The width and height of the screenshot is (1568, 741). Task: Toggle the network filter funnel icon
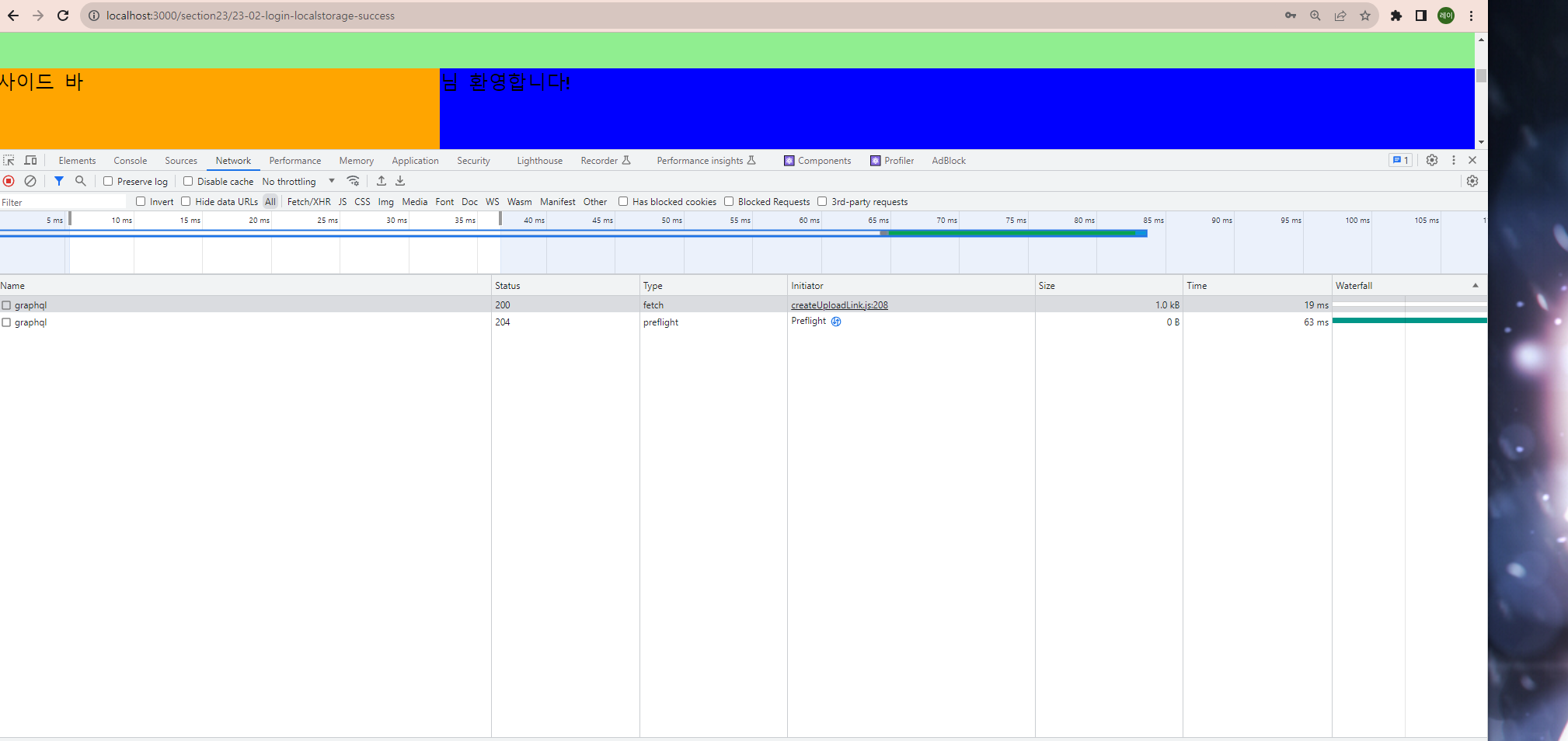point(59,181)
